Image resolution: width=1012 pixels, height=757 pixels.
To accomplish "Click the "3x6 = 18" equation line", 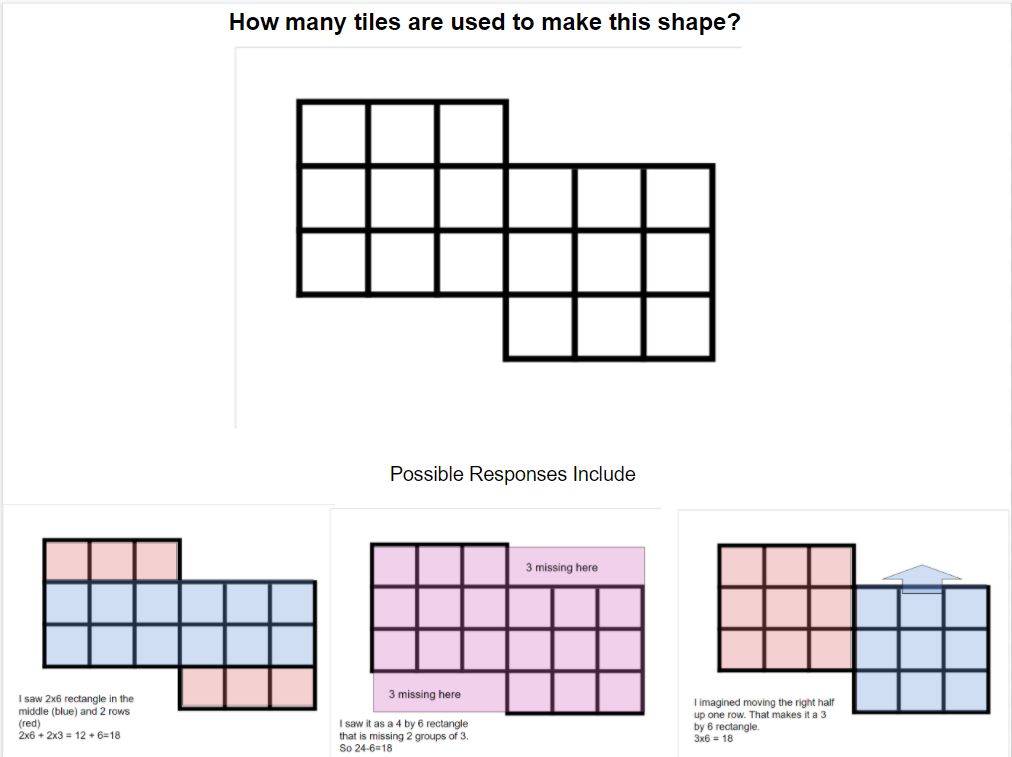I will point(712,739).
